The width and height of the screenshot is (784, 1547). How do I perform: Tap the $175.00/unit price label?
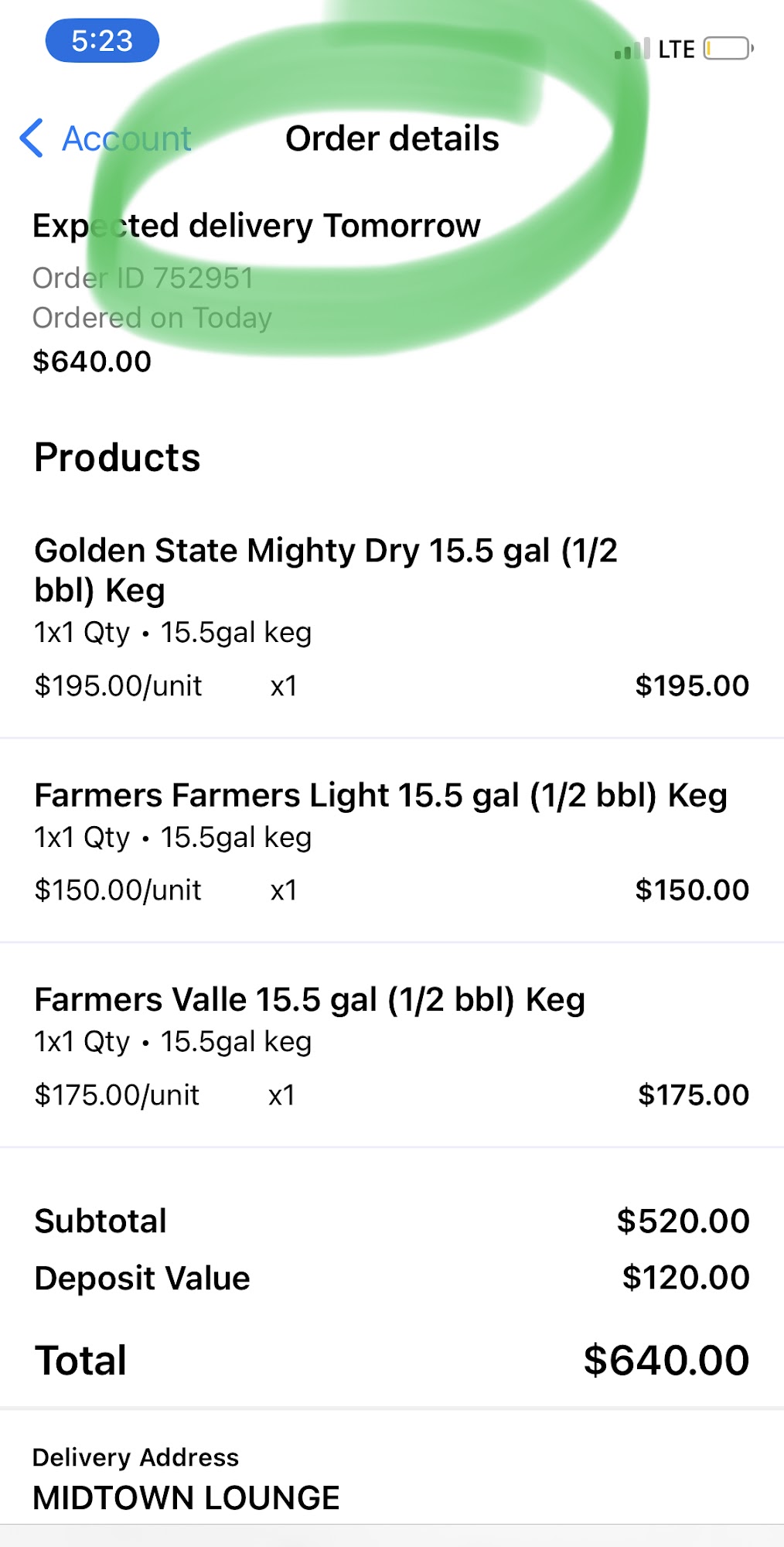point(117,1095)
